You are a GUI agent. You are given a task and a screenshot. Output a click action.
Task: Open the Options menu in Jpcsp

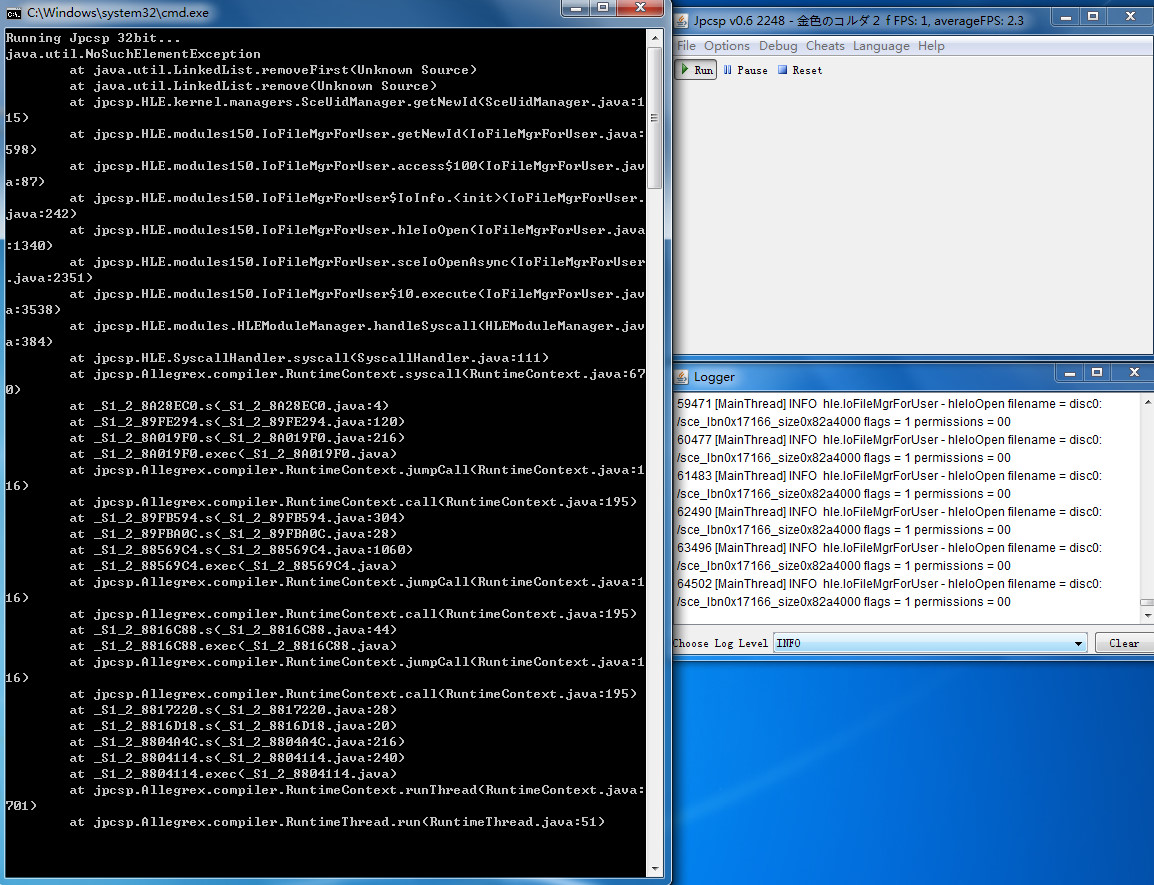[x=726, y=46]
